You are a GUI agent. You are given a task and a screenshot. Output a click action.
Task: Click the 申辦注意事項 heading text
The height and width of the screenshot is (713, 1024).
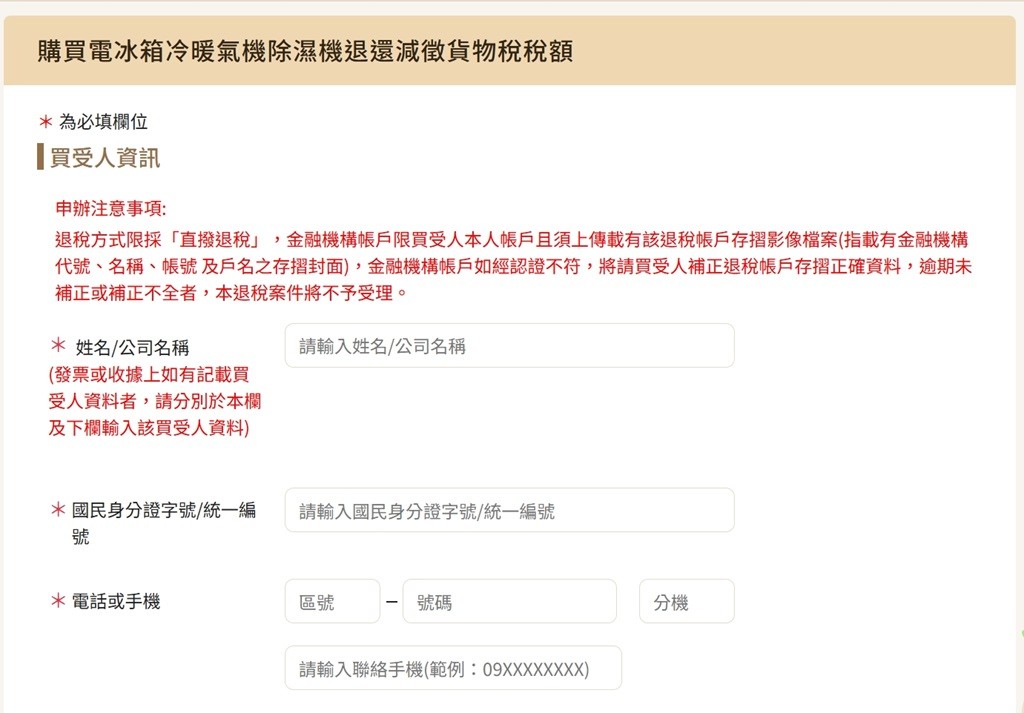pos(111,208)
